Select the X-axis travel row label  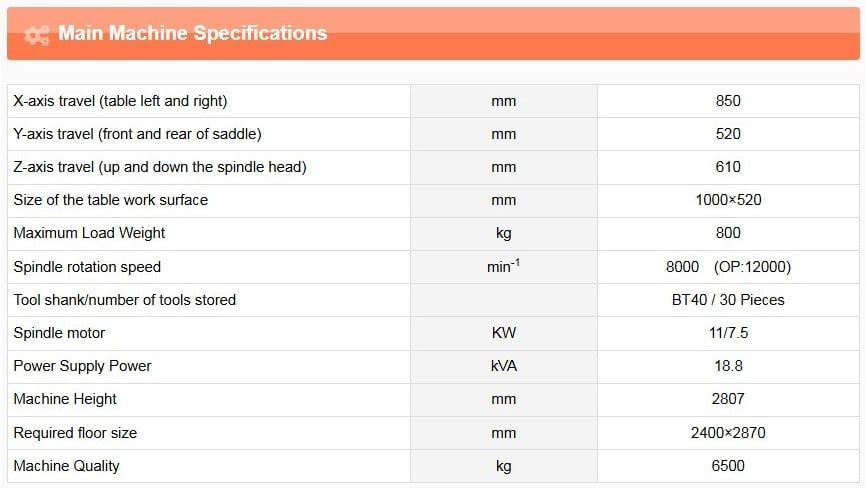(x=120, y=101)
